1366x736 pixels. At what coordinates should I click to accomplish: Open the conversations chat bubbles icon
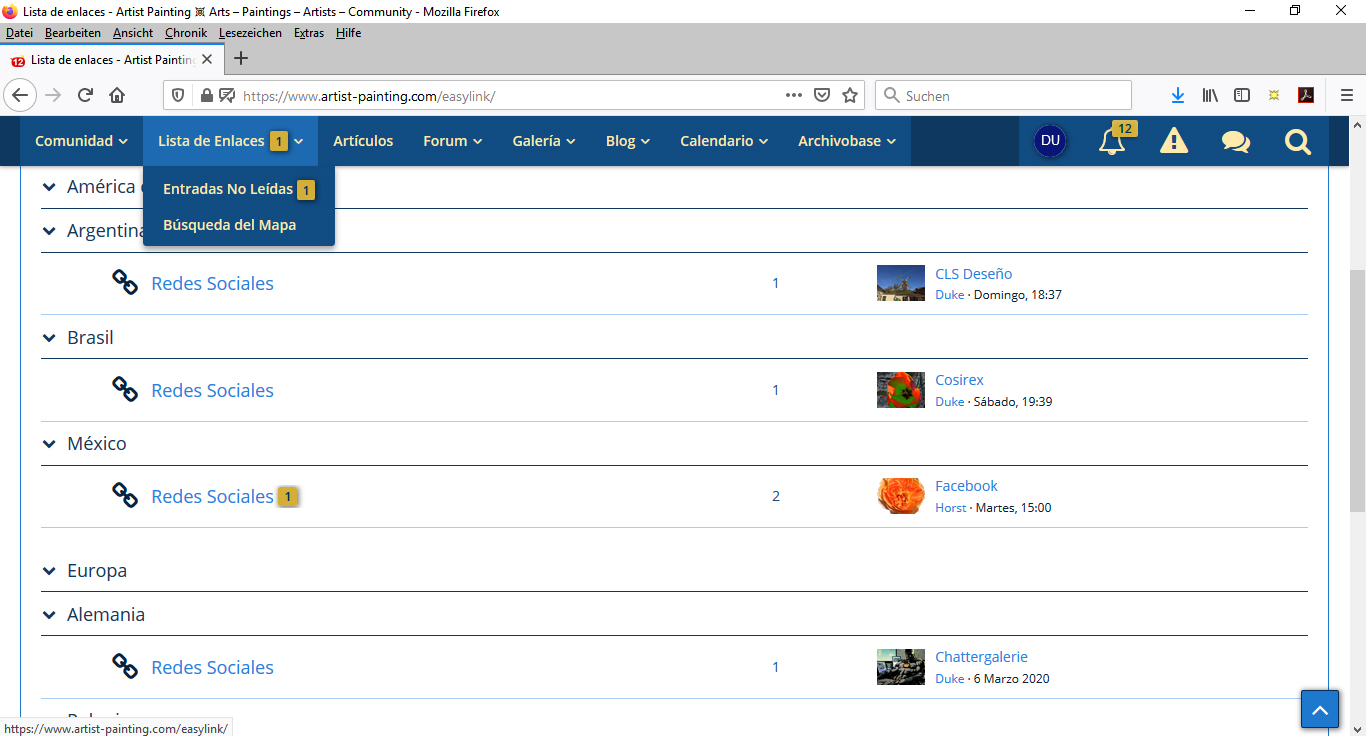[1235, 142]
